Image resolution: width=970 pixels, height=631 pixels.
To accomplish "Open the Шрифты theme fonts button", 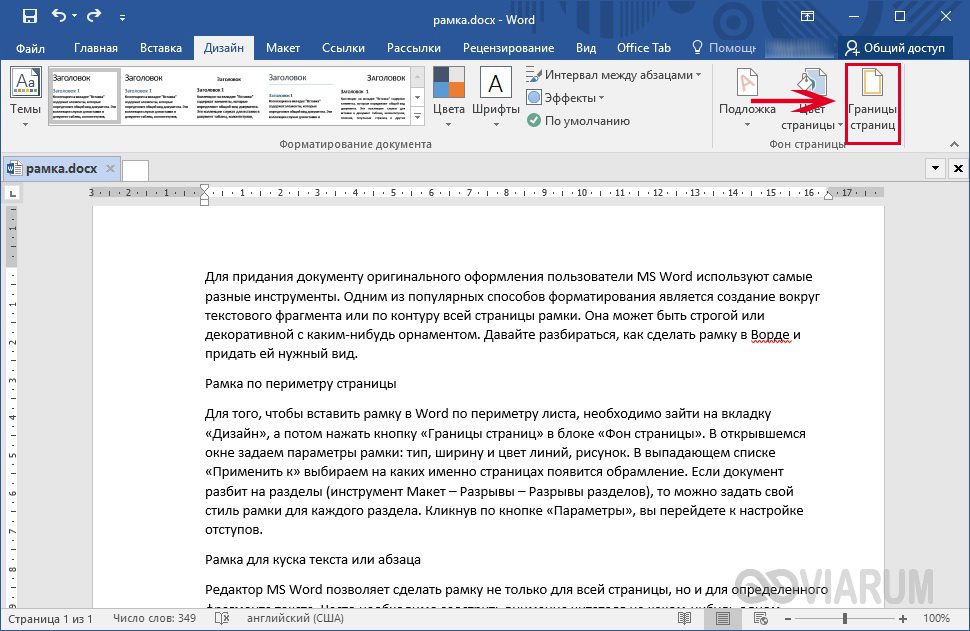I will [x=496, y=97].
